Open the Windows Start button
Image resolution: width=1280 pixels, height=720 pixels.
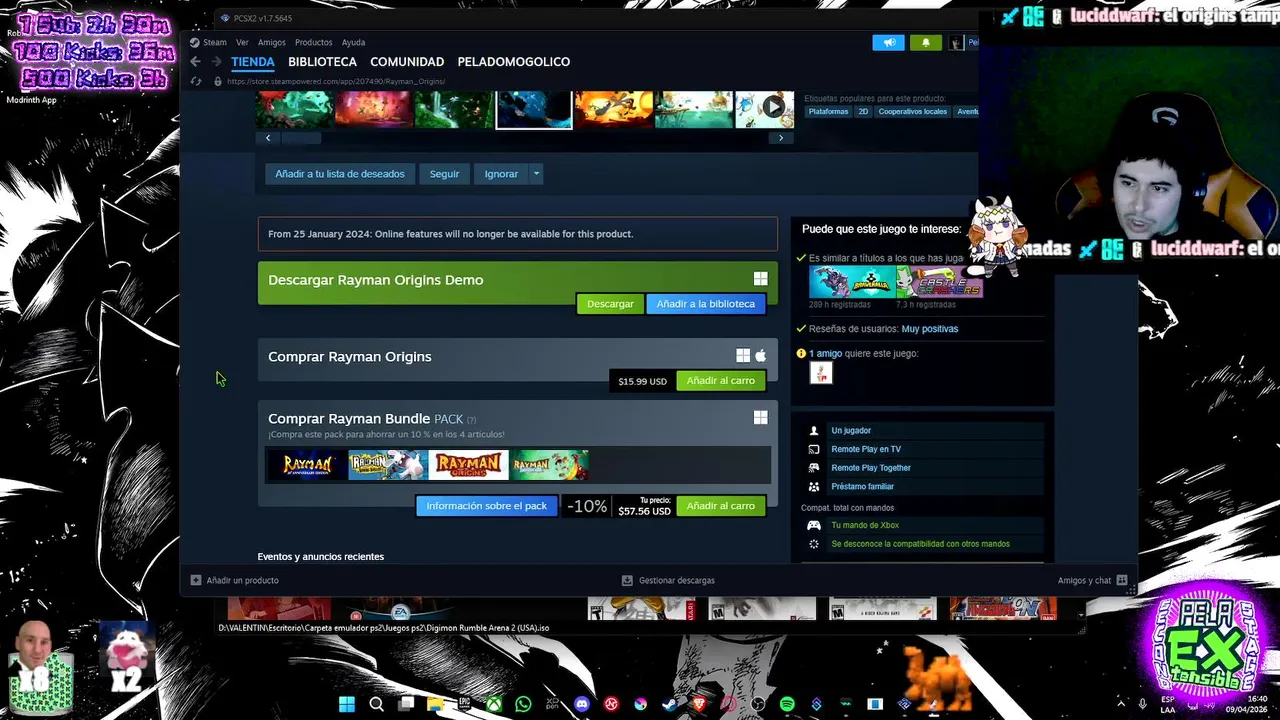(347, 704)
